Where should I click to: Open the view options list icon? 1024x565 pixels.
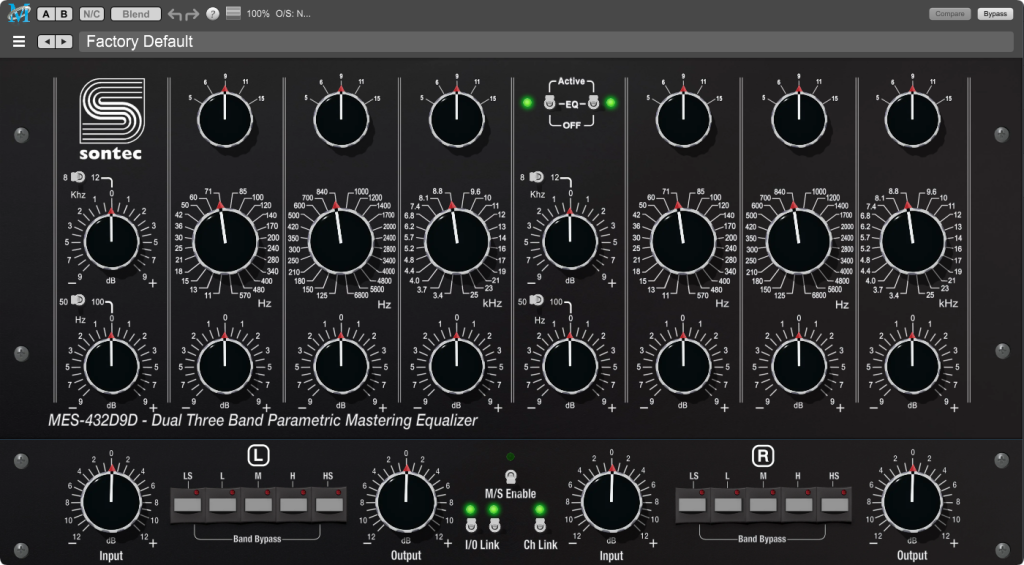click(233, 13)
